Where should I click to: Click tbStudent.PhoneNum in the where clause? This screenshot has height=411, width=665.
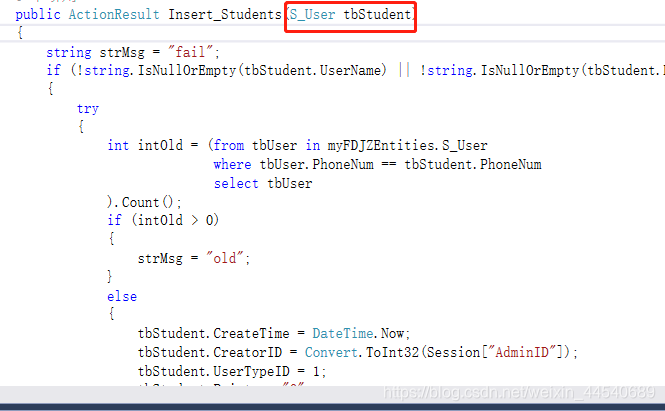(x=473, y=165)
